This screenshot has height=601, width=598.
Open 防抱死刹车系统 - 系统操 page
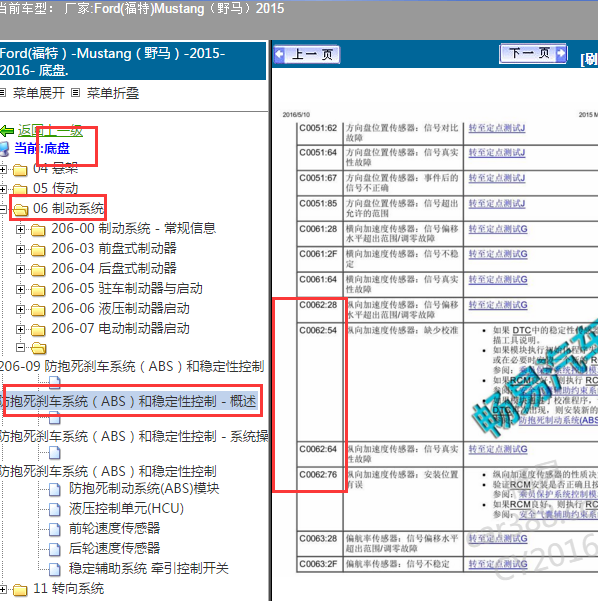tap(134, 436)
